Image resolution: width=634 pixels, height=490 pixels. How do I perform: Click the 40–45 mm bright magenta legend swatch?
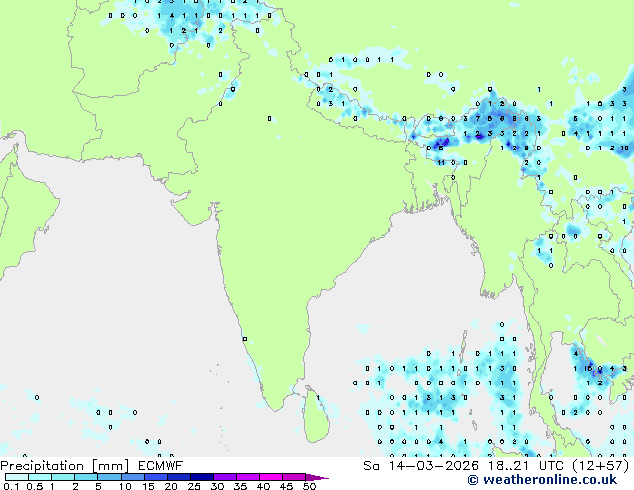click(271, 477)
